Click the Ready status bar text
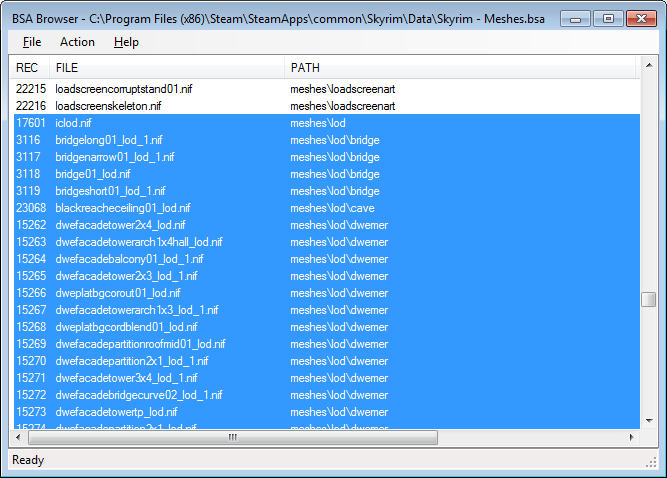The height and width of the screenshot is (478, 667). click(x=28, y=460)
